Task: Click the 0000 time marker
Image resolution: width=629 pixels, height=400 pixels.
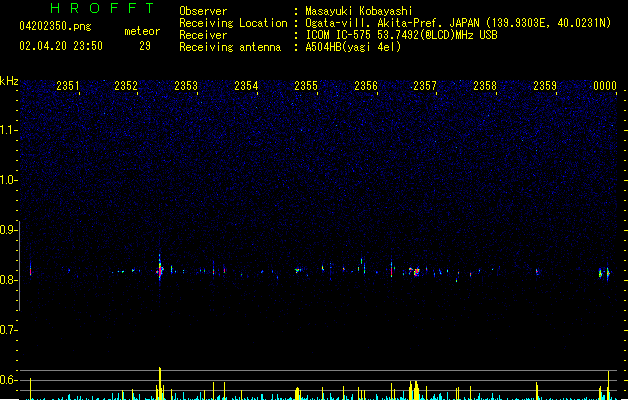Action: pos(605,86)
